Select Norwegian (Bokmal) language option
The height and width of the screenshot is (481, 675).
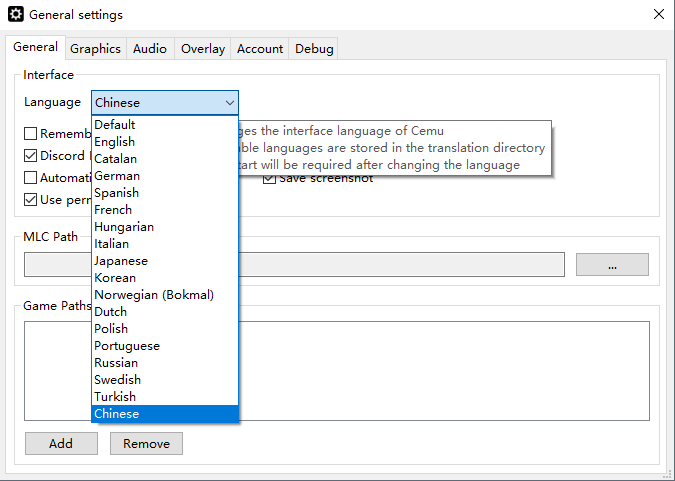pos(165,295)
